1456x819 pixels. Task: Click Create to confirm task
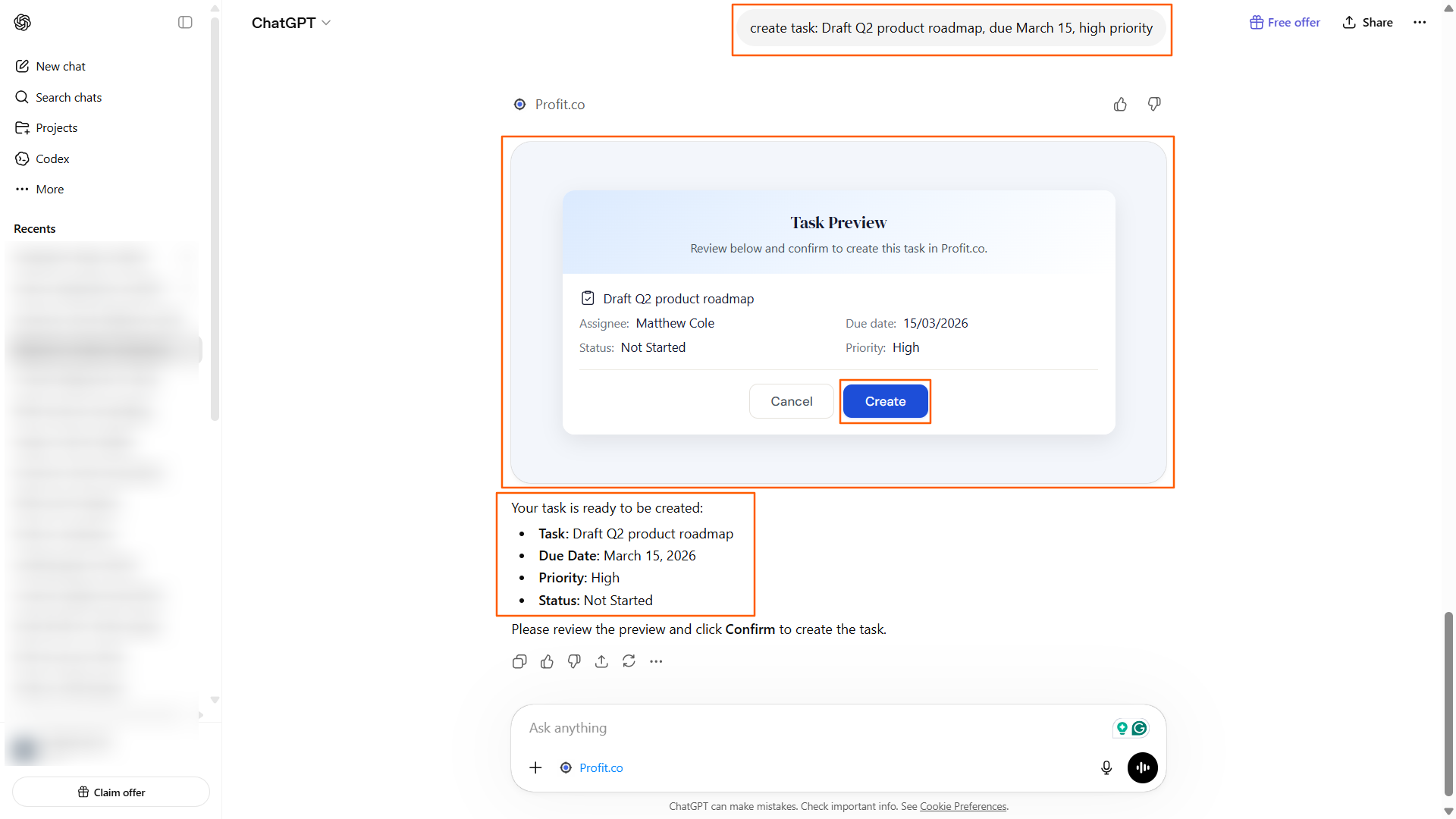885,401
